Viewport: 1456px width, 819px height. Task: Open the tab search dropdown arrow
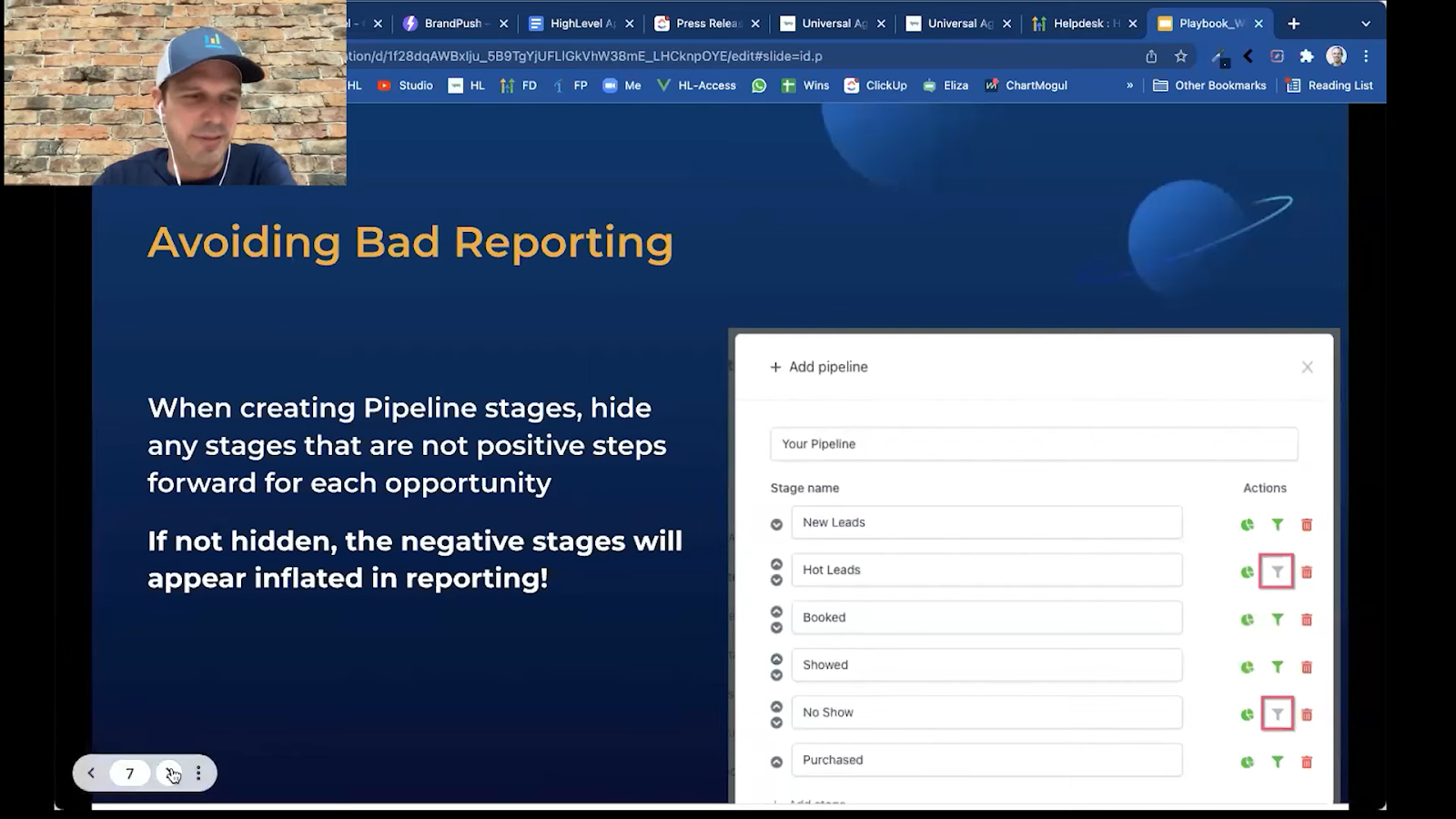coord(1365,24)
